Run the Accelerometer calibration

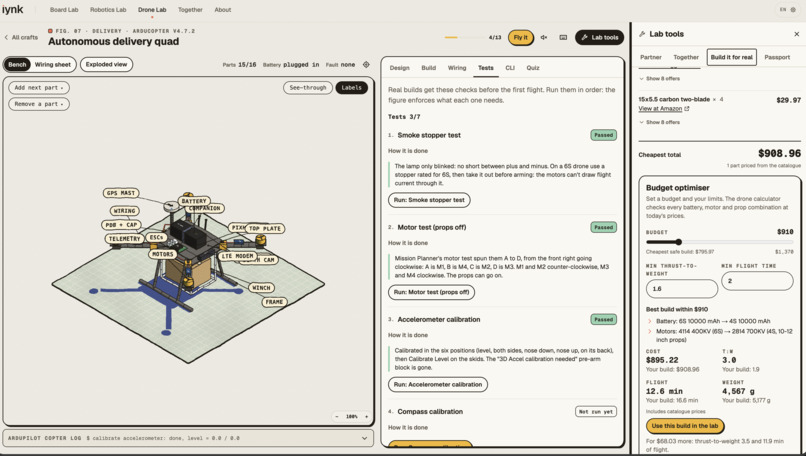click(x=438, y=385)
